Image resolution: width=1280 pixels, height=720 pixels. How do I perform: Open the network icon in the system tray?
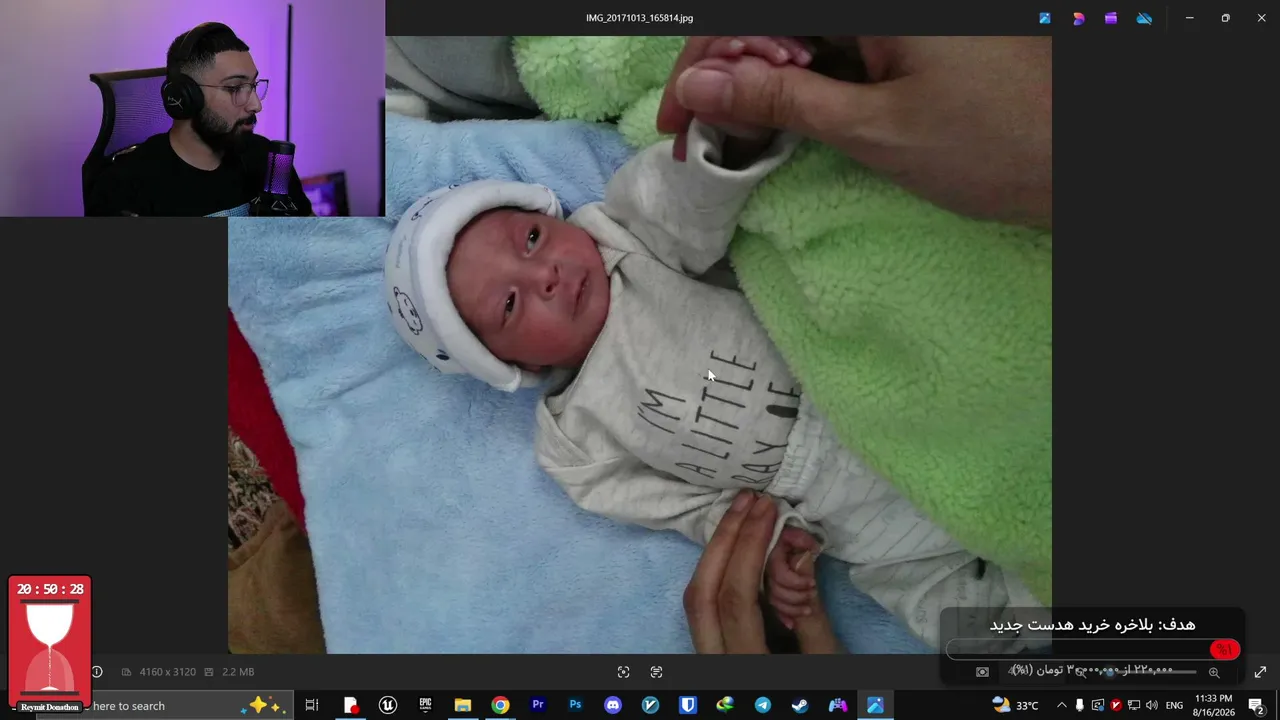1133,705
